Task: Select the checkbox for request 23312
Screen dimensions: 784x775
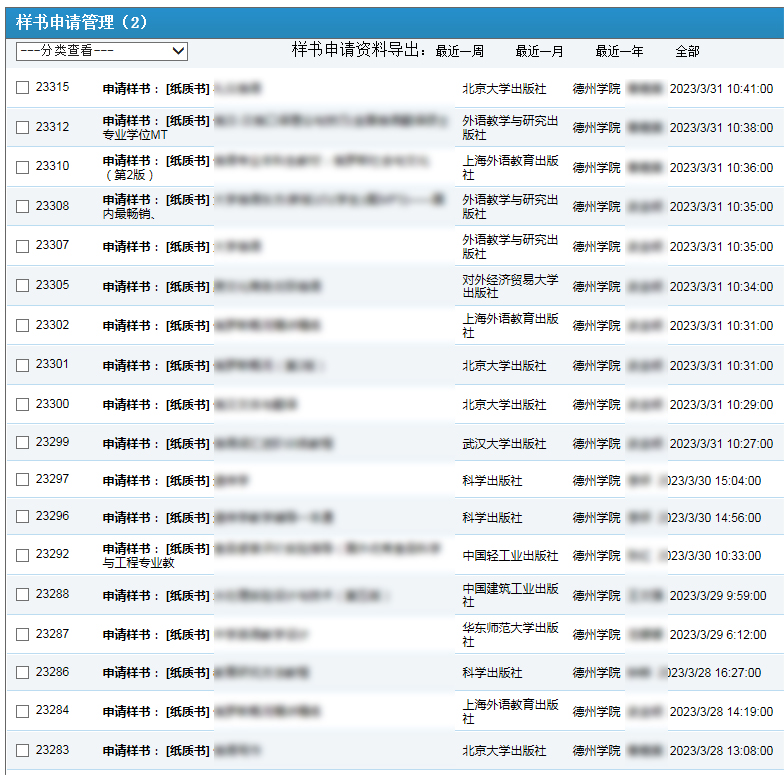Action: (x=23, y=128)
